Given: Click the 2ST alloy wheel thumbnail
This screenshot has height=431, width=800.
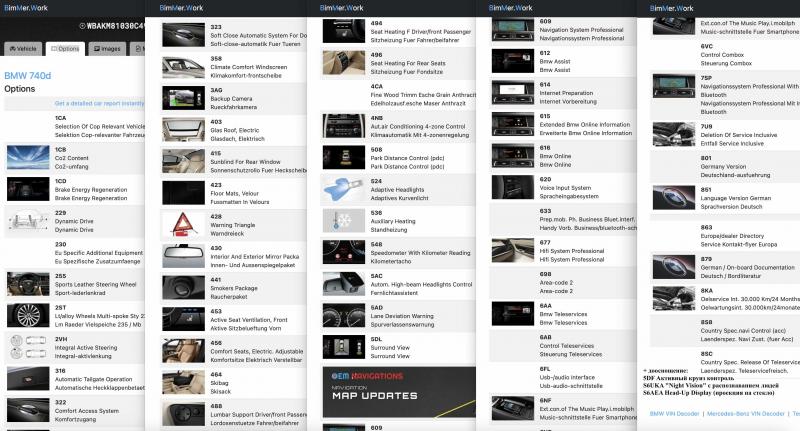Looking at the screenshot, I should coord(28,316).
